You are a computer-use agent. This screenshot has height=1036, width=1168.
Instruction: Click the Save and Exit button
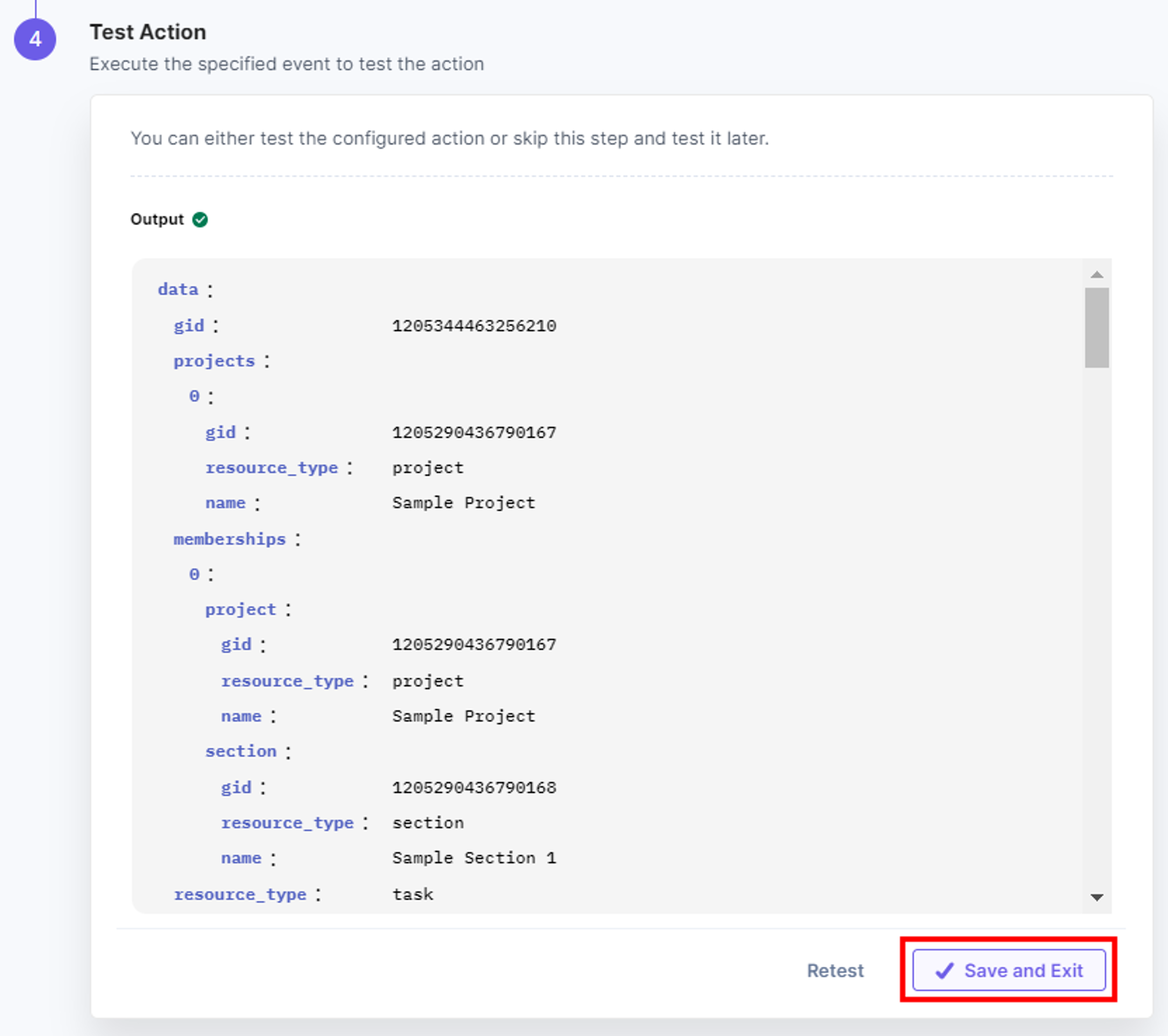[x=1009, y=970]
